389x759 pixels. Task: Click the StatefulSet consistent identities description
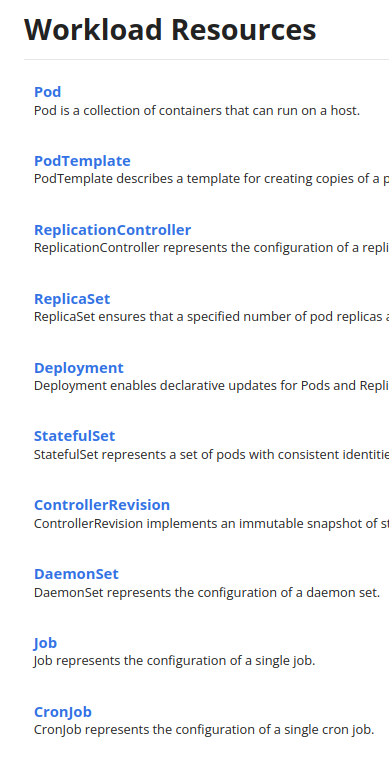pos(211,455)
